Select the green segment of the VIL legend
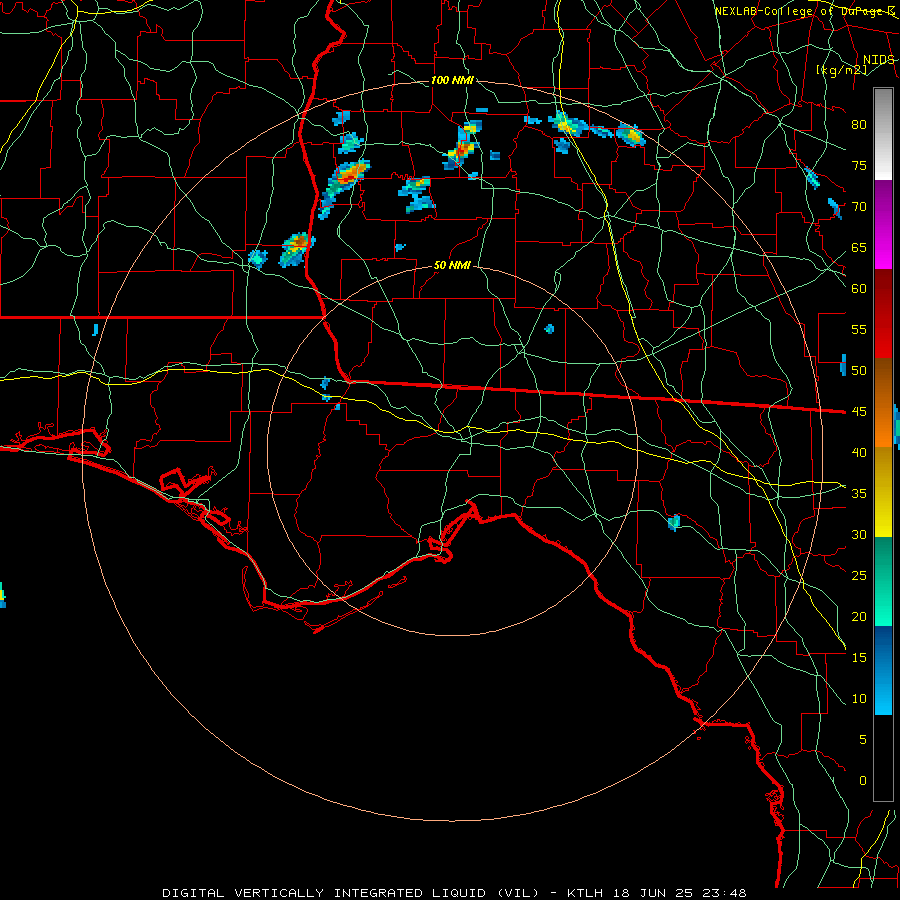 (x=883, y=581)
